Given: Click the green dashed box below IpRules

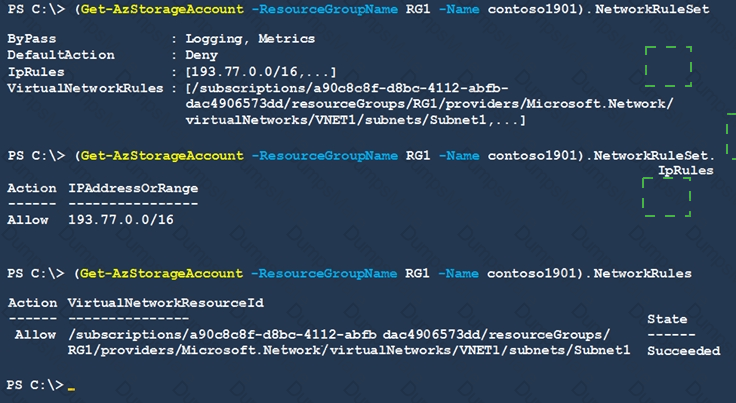Looking at the screenshot, I should [x=667, y=197].
